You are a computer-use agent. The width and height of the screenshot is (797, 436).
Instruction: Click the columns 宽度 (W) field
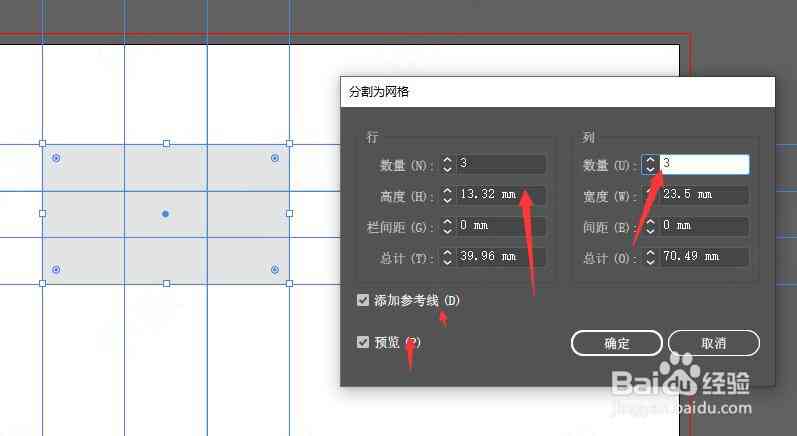[703, 195]
